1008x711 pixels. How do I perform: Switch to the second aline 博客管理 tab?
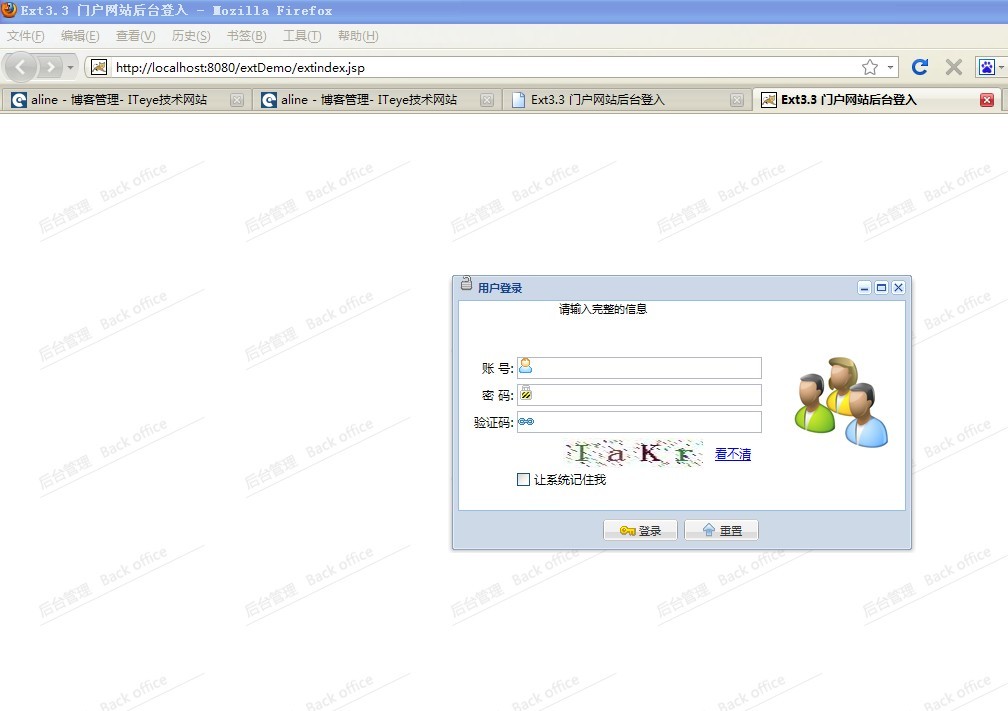coord(377,100)
